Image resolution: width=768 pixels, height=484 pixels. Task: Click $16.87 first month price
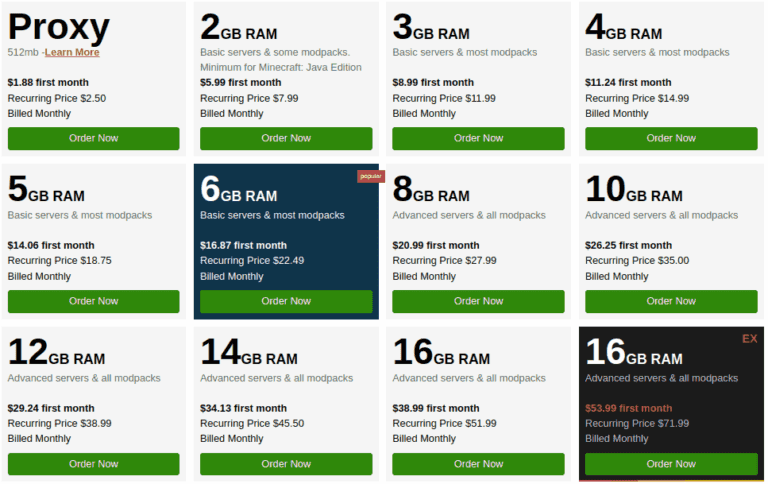point(243,245)
